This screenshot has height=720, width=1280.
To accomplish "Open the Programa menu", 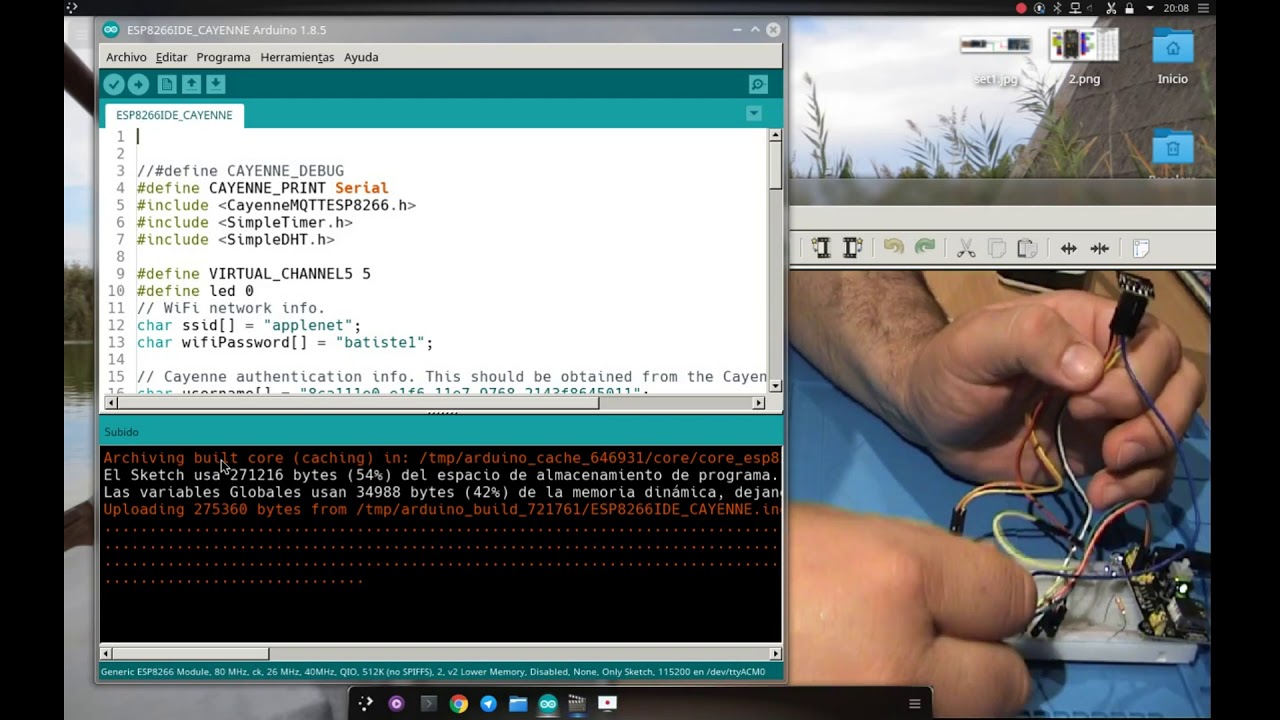I will [223, 57].
